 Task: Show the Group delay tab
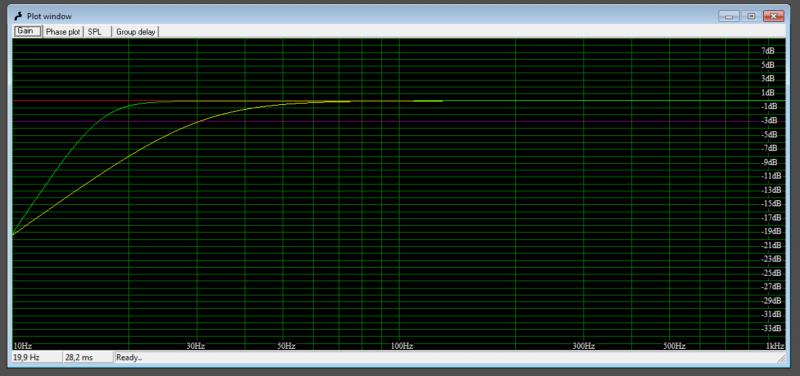135,32
